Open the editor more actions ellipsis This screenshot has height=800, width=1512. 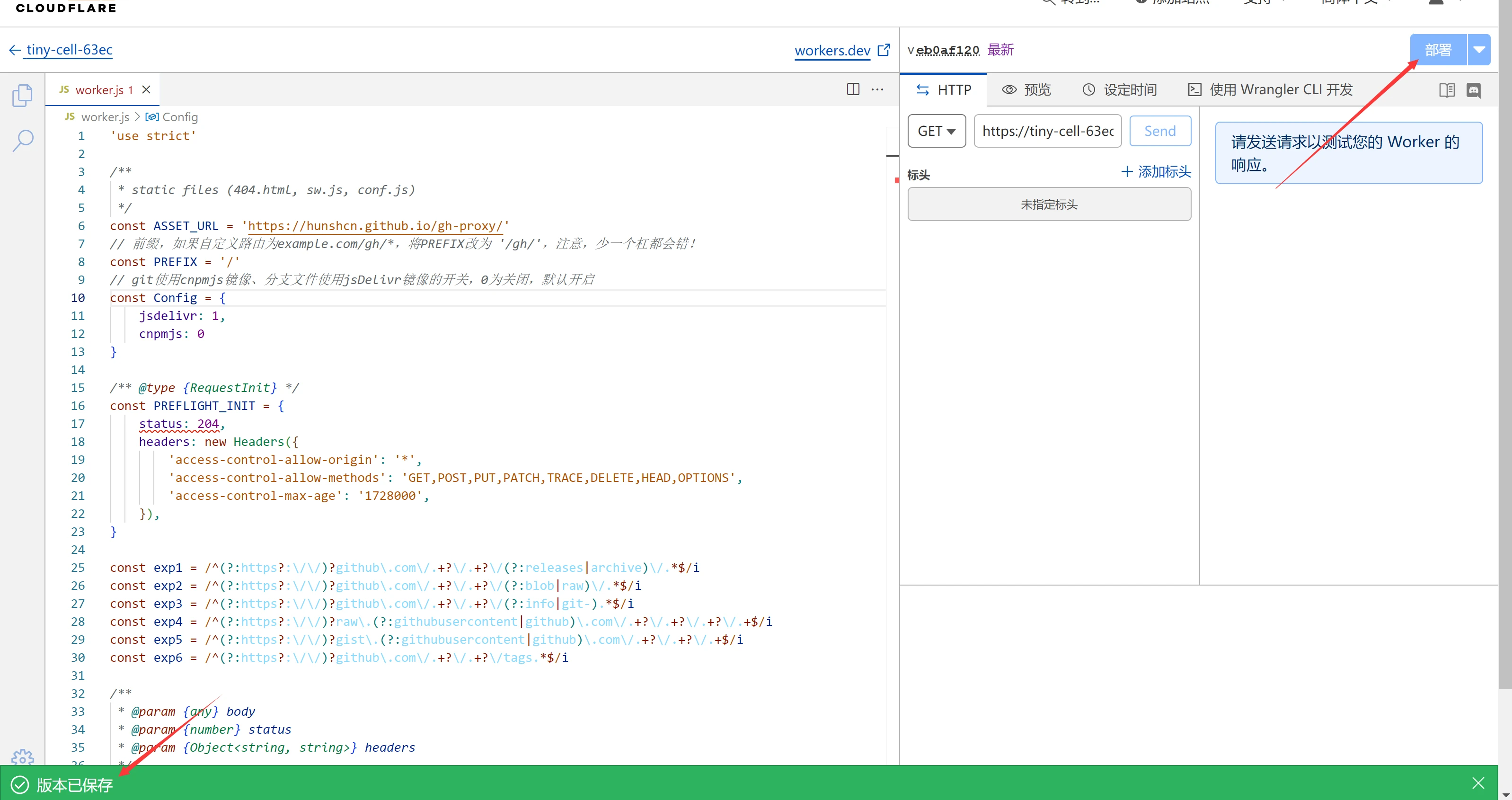[x=877, y=89]
